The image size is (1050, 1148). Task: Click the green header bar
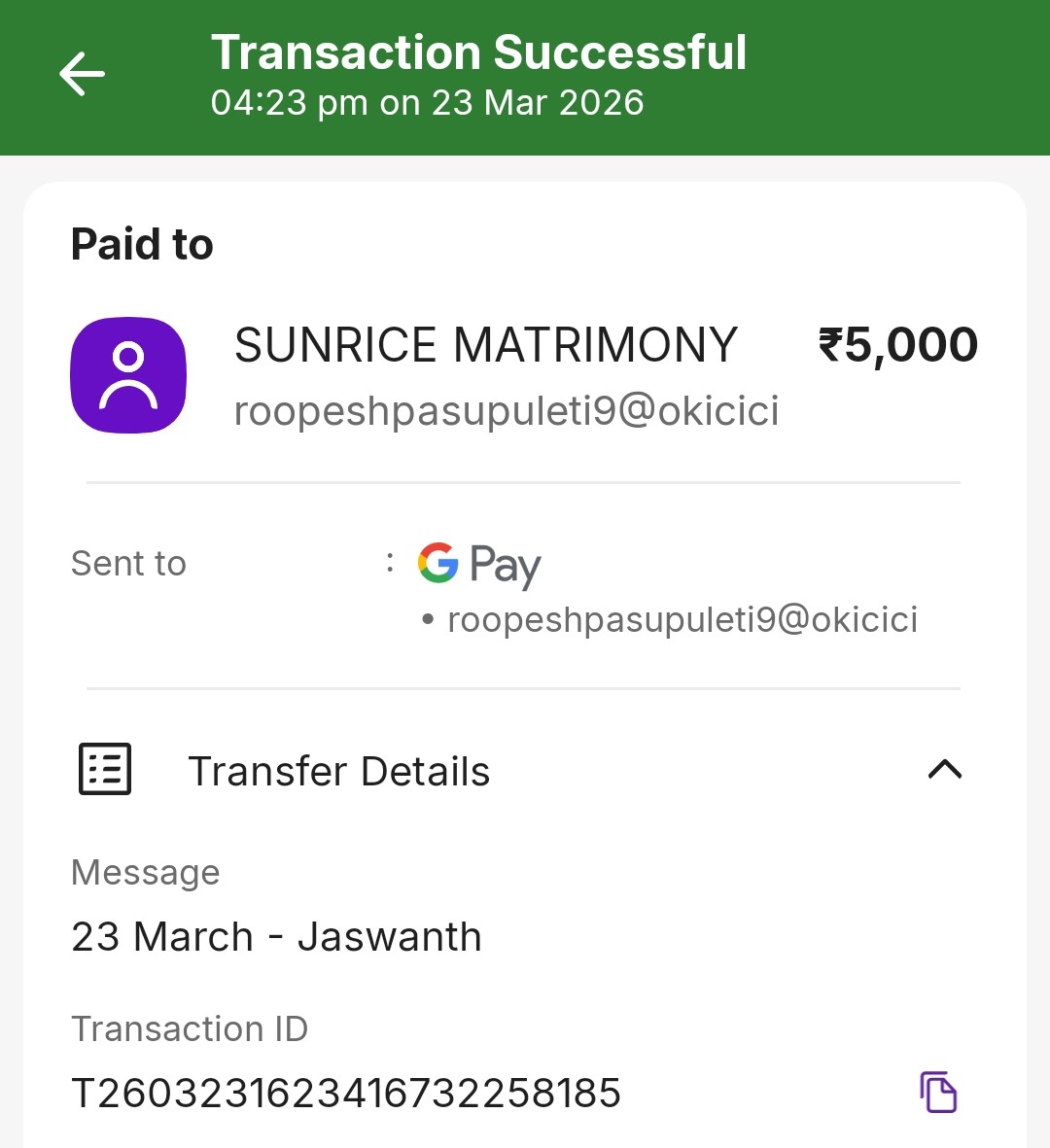click(875, 78)
